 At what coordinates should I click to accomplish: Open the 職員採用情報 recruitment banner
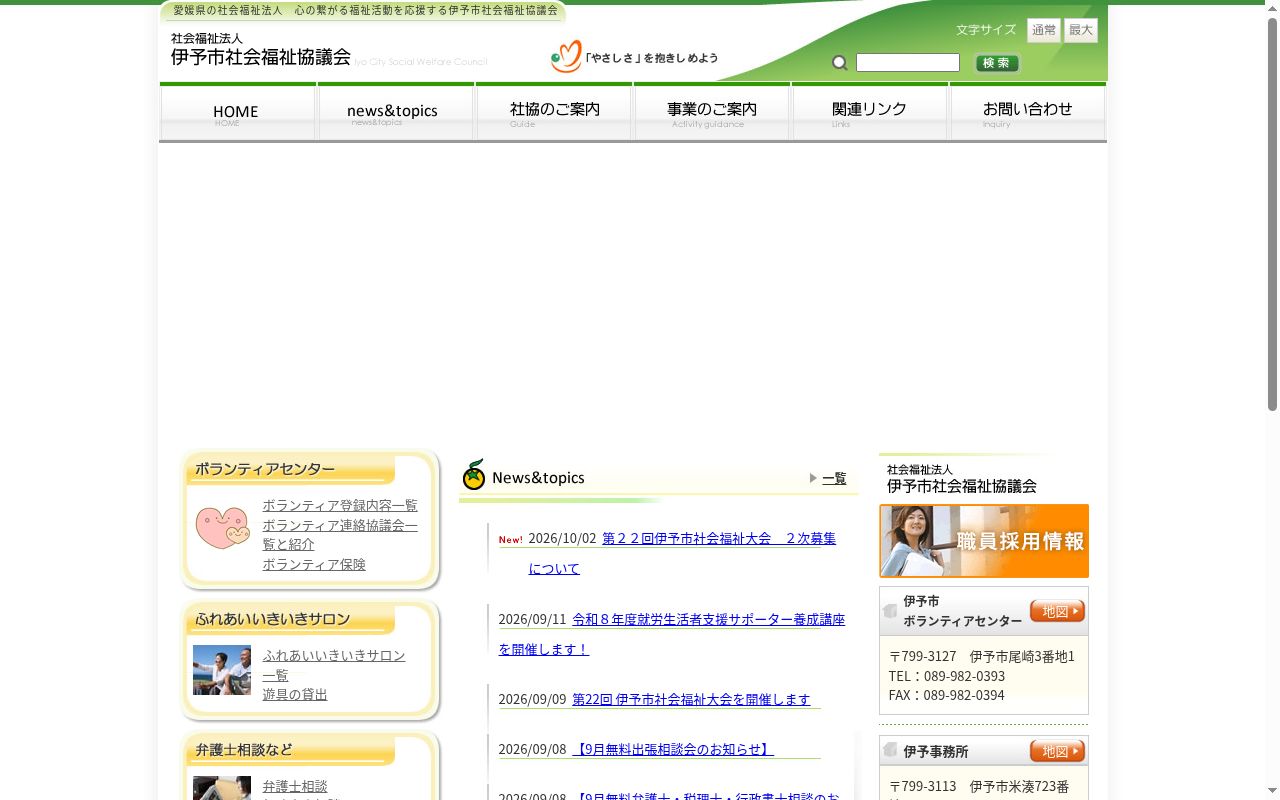tap(984, 541)
